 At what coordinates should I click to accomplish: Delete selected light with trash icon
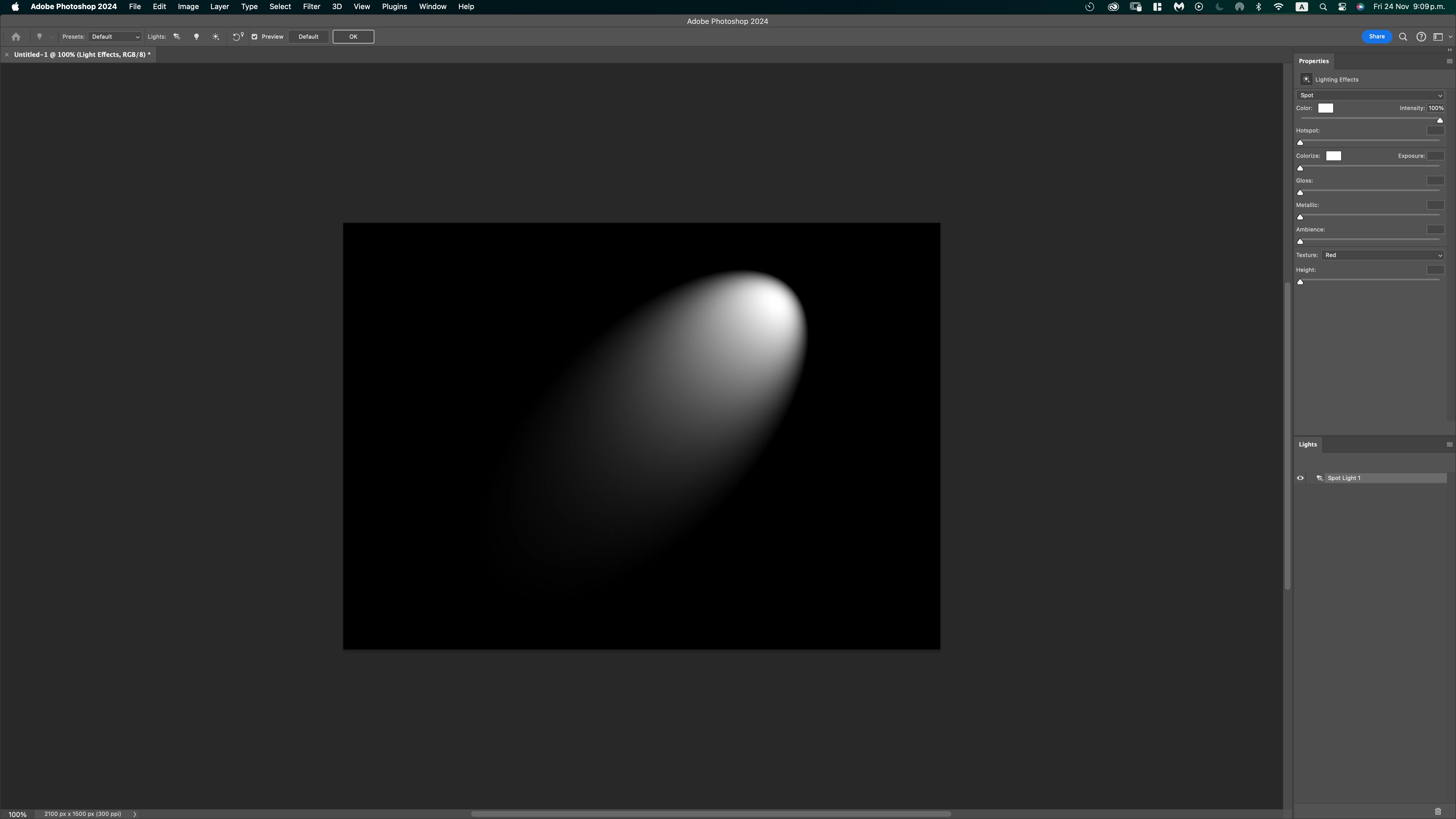pyautogui.click(x=1438, y=811)
